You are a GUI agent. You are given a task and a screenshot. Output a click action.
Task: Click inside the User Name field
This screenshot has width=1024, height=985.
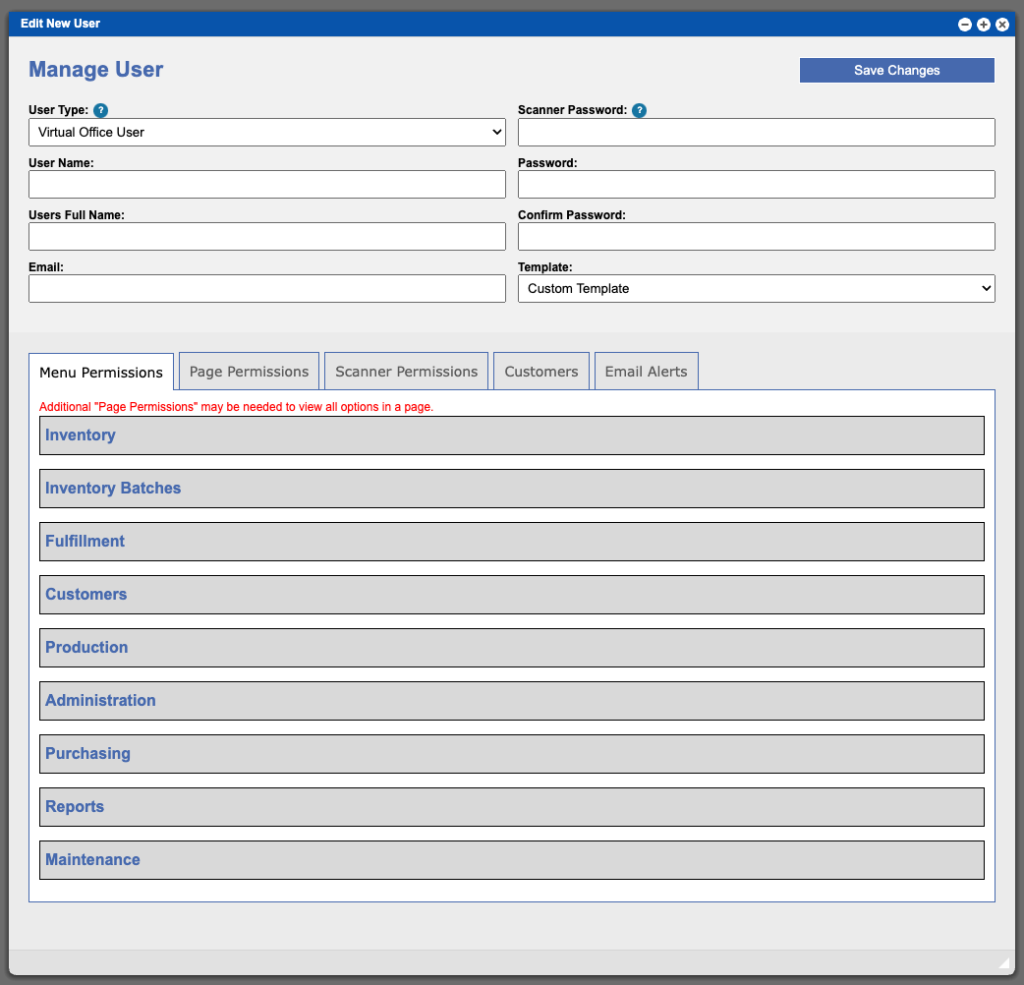pos(266,184)
